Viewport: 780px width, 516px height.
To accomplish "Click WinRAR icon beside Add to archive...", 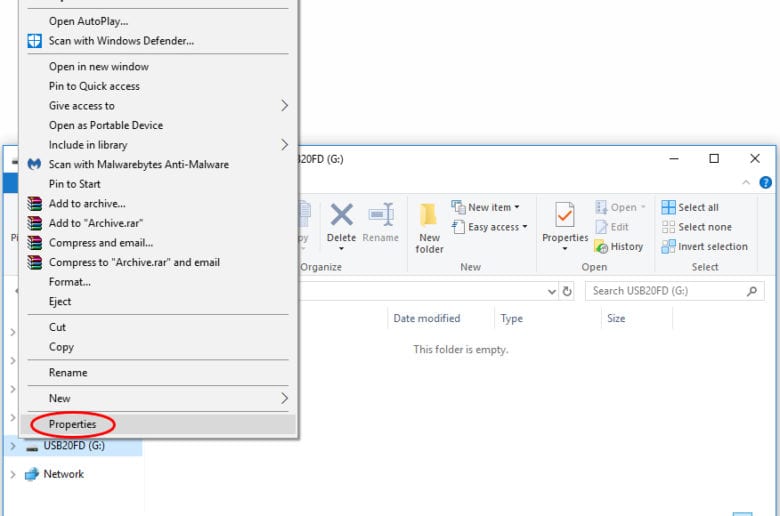I will 34,204.
